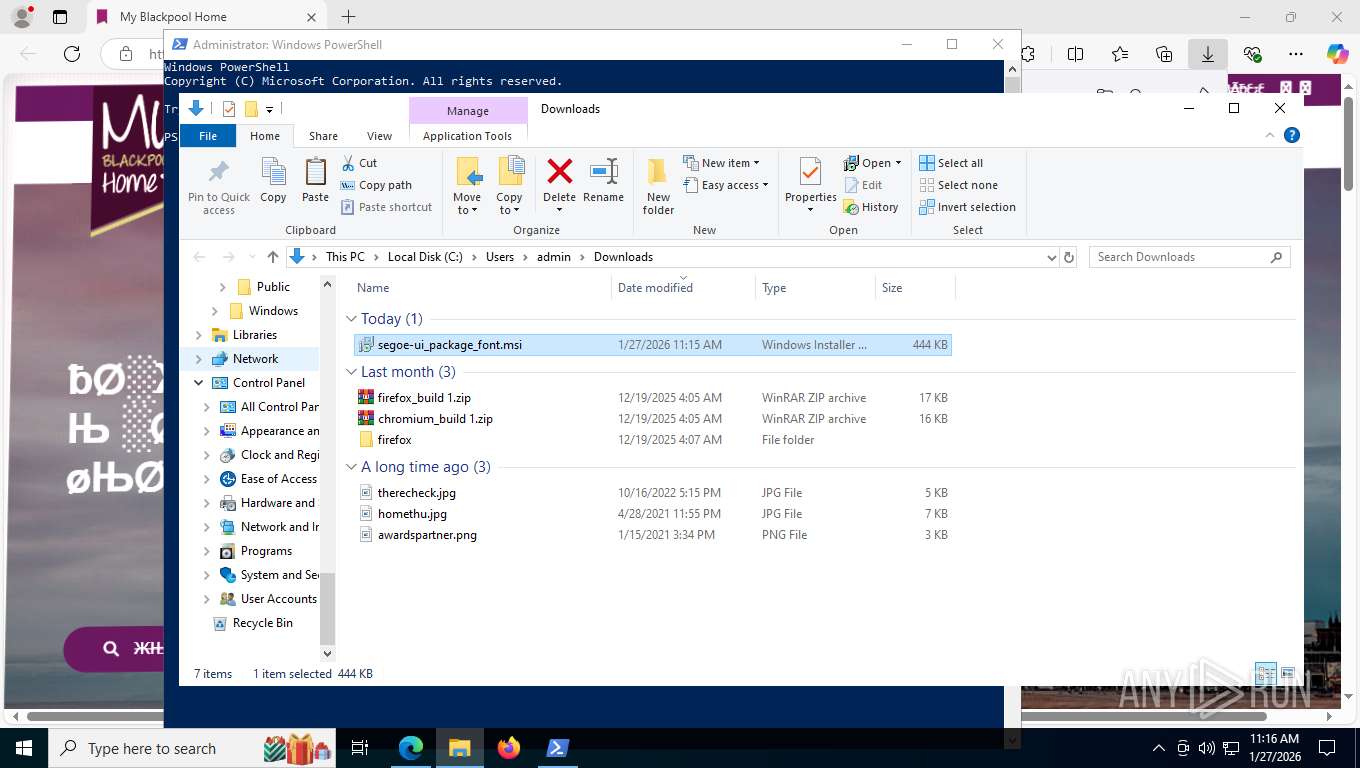
Task: Click Invert selection in the ribbon
Action: tap(966, 207)
